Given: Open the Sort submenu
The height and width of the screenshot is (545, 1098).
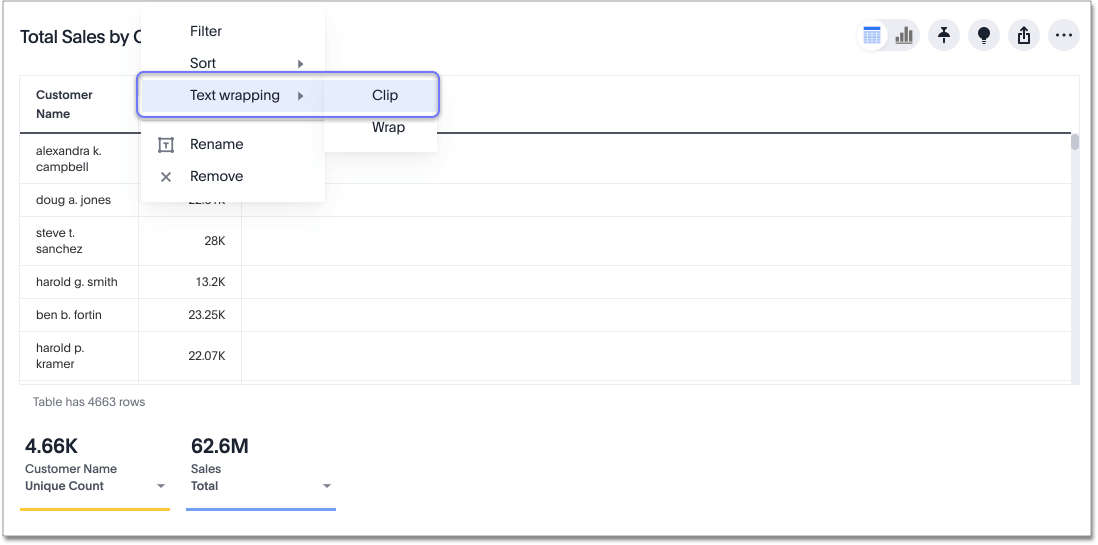Looking at the screenshot, I should [232, 63].
